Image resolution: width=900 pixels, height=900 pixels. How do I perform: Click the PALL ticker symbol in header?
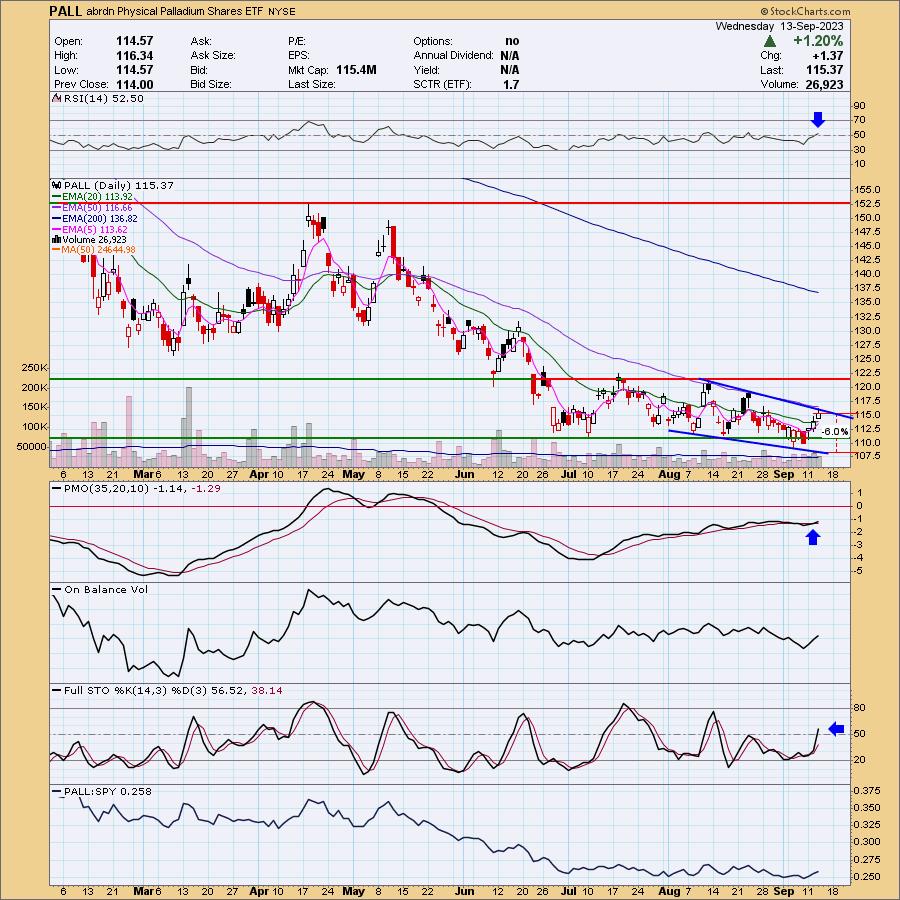[65, 11]
